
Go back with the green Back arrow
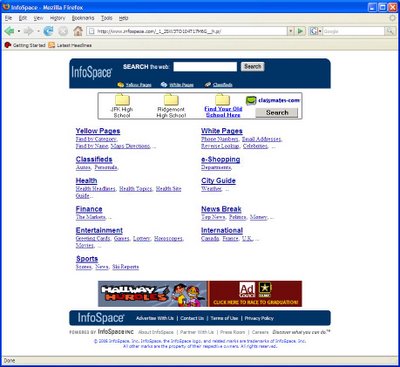(9, 31)
